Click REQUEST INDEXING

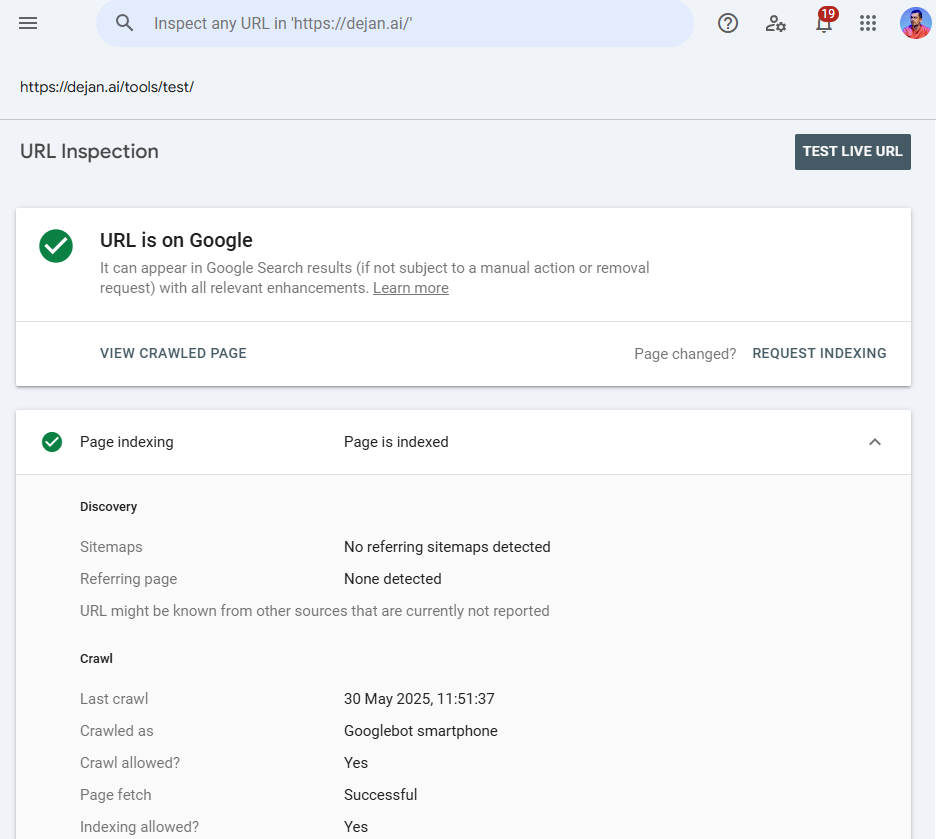819,353
